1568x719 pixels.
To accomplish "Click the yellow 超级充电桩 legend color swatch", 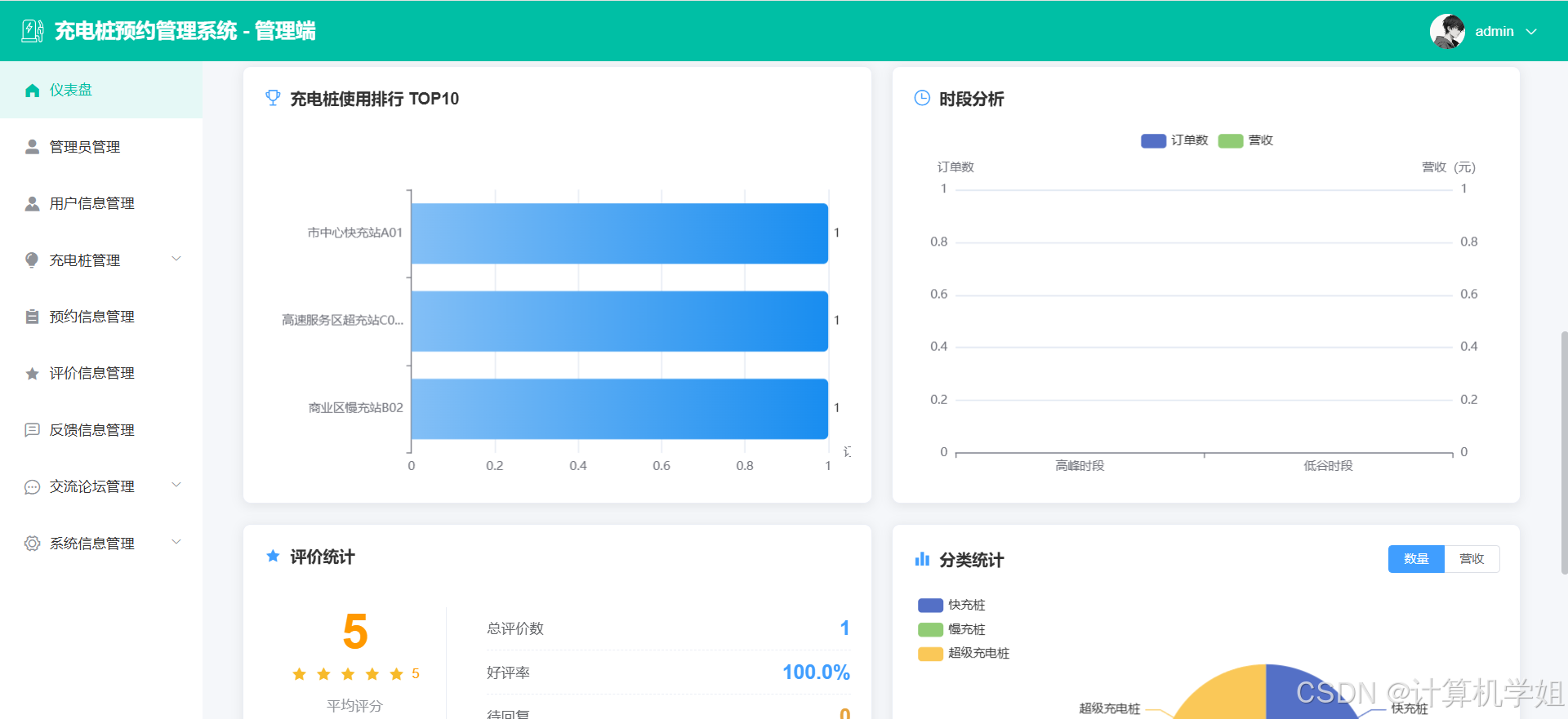I will coord(930,654).
